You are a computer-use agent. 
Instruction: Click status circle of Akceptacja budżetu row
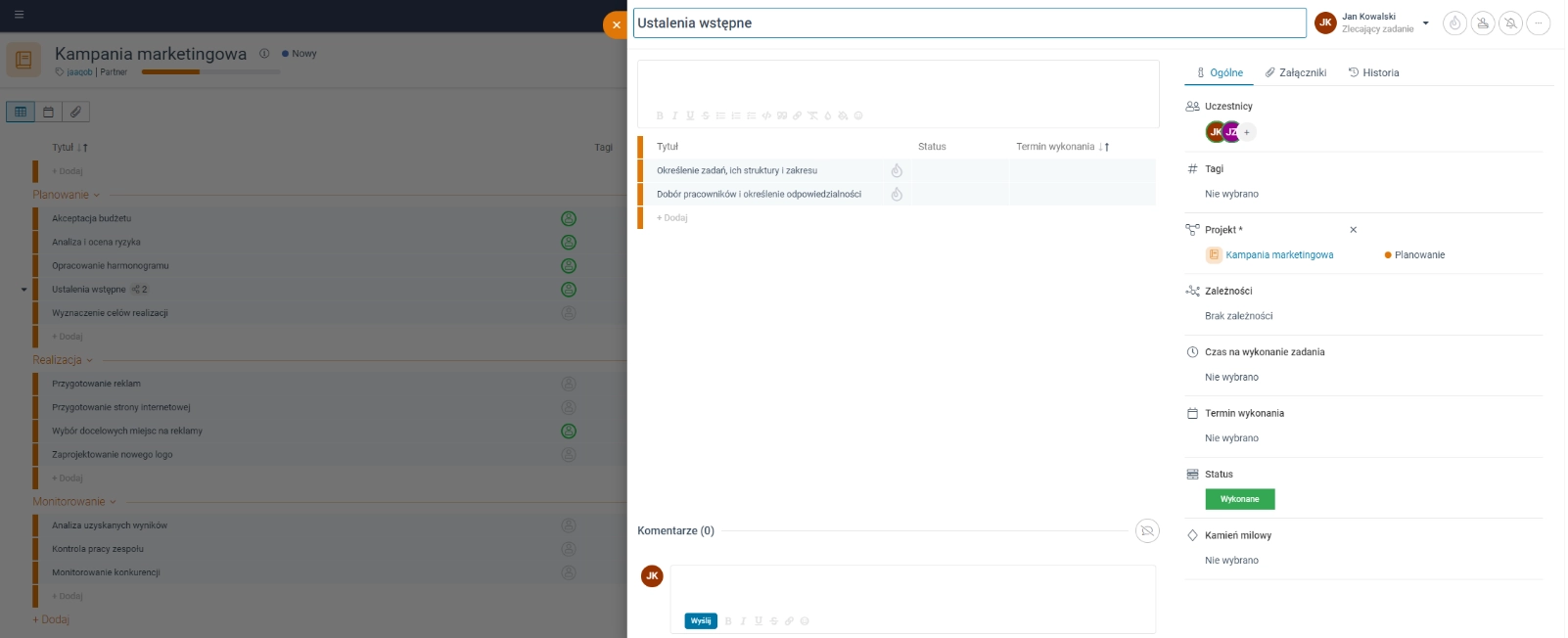tap(569, 218)
